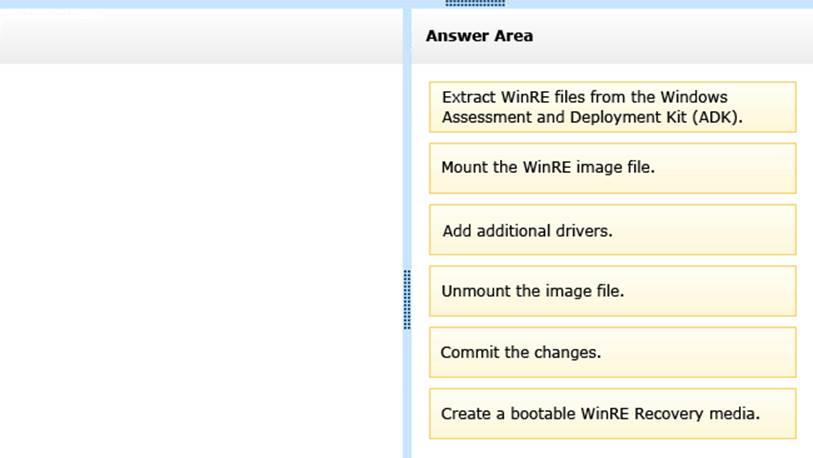Image resolution: width=813 pixels, height=458 pixels.
Task: Click the word Unmount in fourth step
Action: [x=472, y=291]
